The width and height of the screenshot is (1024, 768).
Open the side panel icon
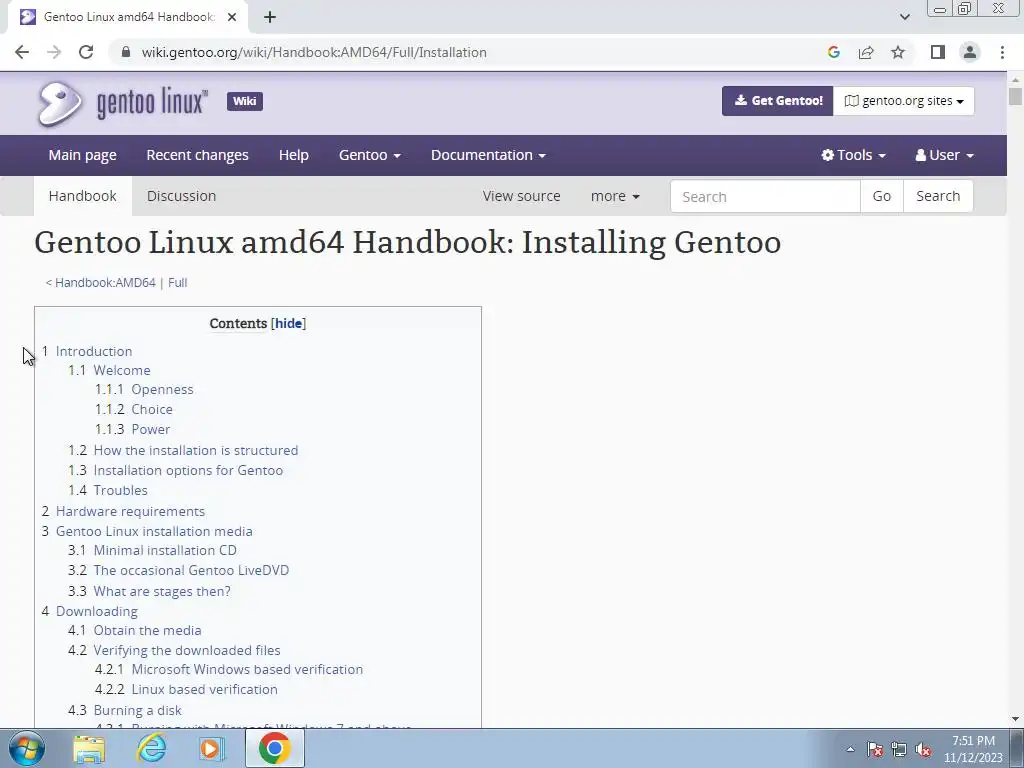[938, 52]
